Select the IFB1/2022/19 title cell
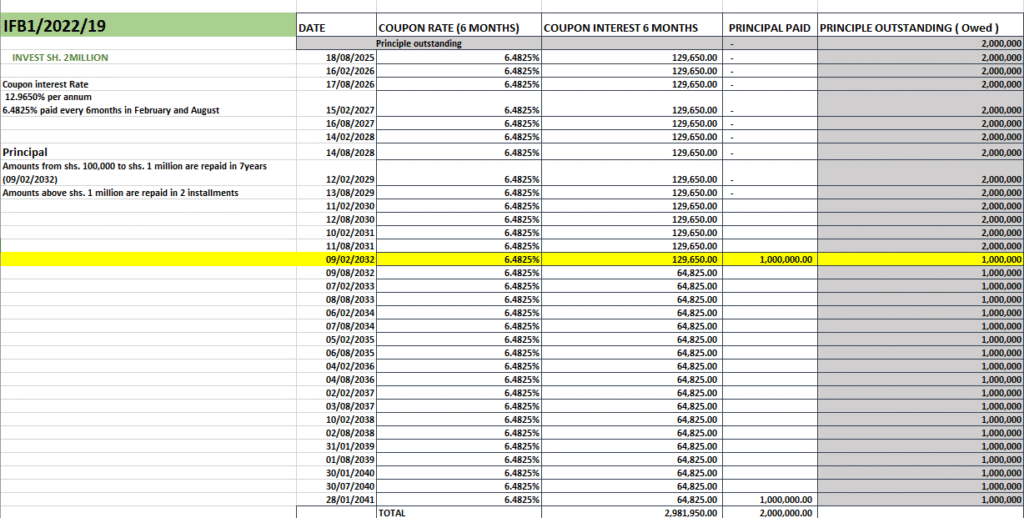The width and height of the screenshot is (1024, 518). [x=148, y=25]
